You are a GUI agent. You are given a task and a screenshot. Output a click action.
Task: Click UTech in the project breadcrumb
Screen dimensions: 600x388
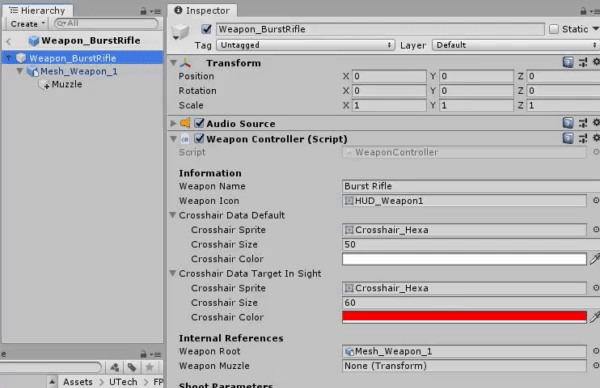pyautogui.click(x=123, y=382)
